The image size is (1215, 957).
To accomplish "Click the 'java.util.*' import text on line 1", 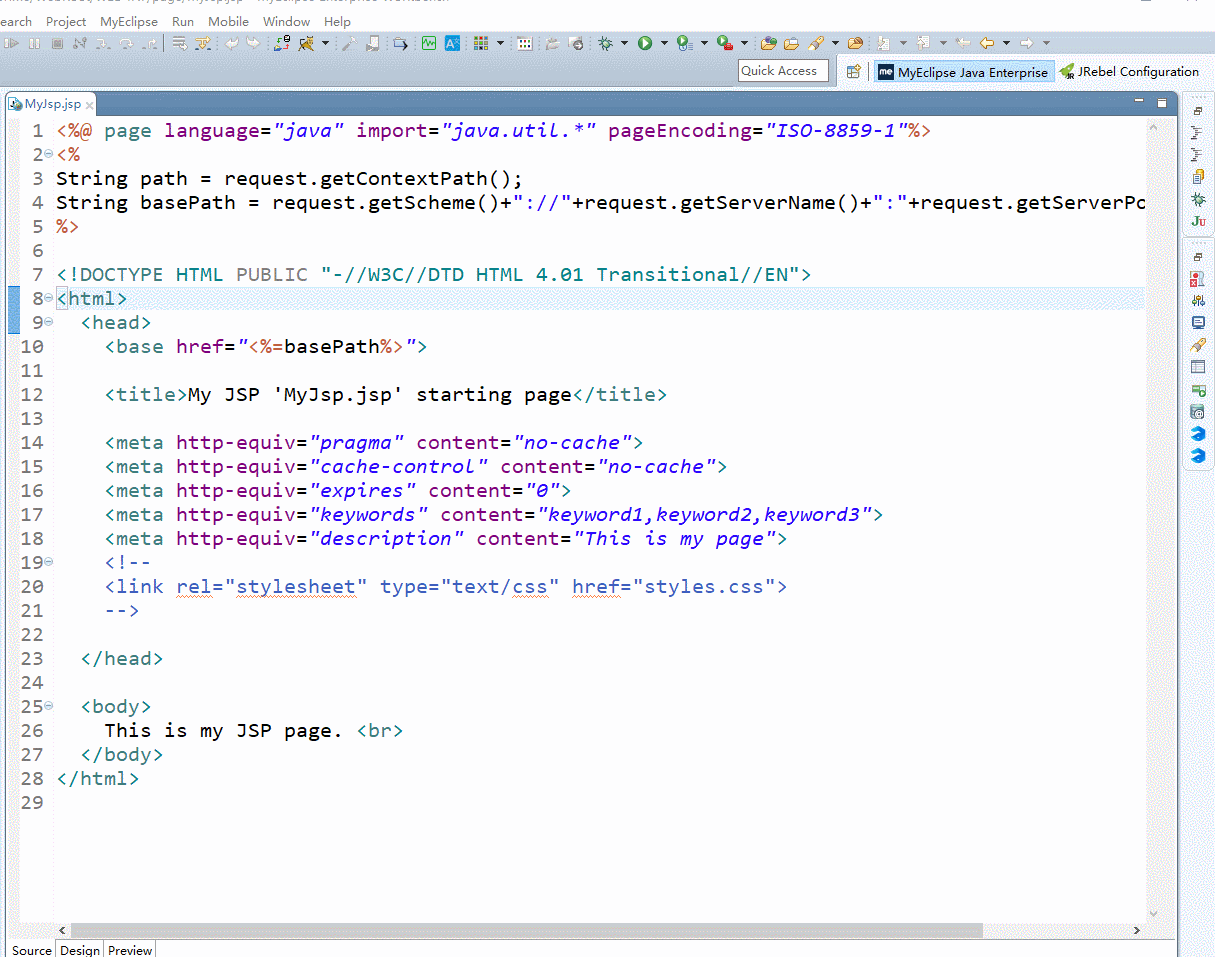I will (519, 131).
